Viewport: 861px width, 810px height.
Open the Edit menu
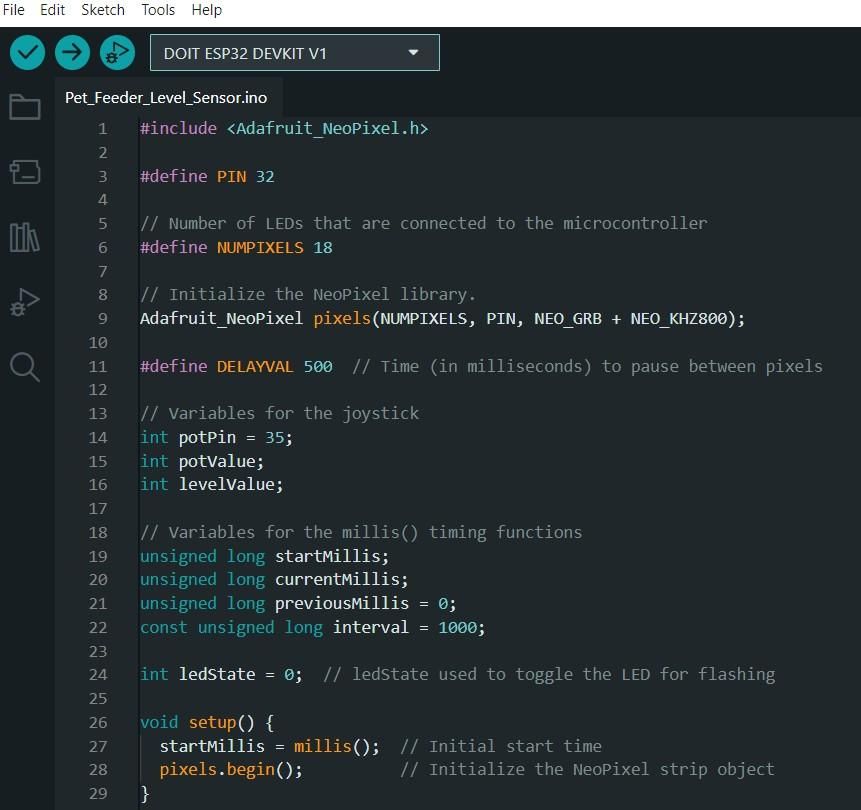tap(53, 10)
